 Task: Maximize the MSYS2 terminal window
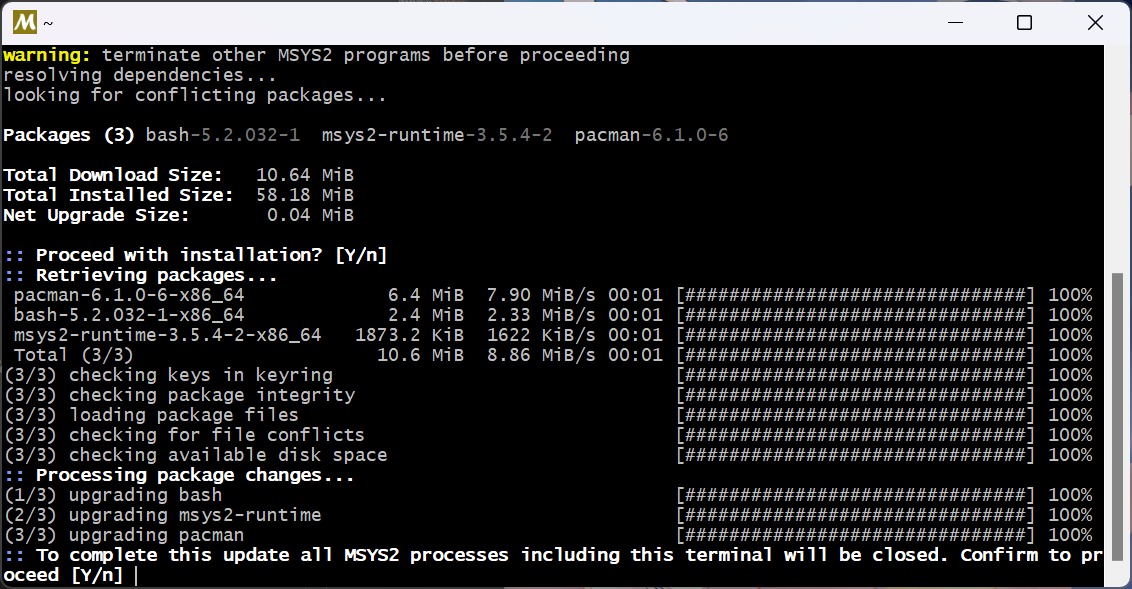click(1024, 22)
